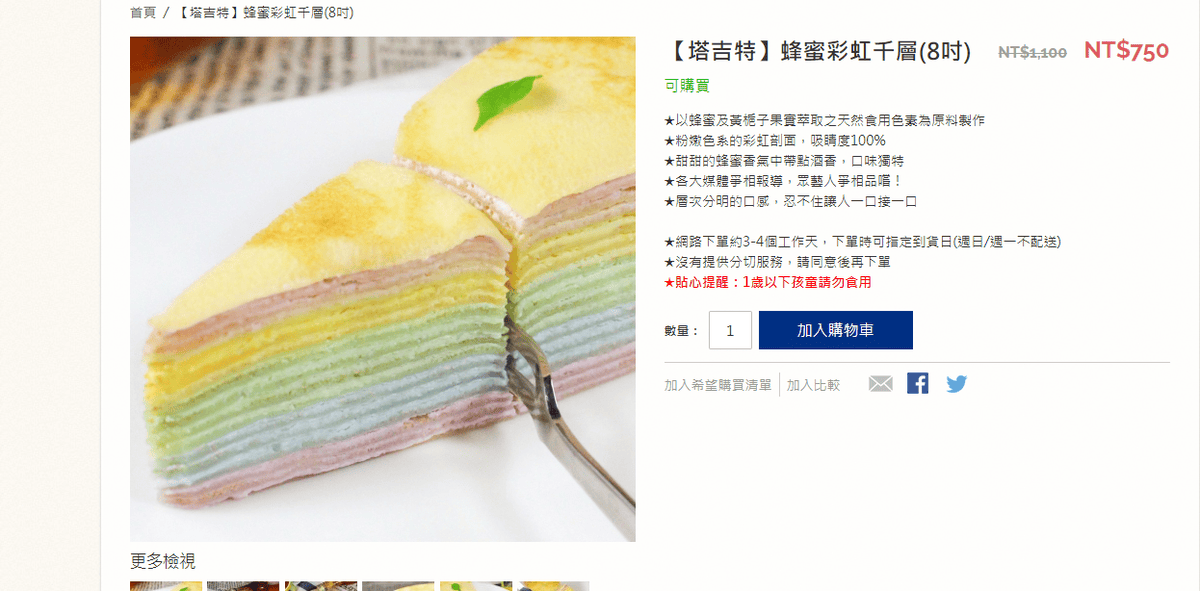Share product via the email envelope icon
1200x591 pixels.
(880, 384)
